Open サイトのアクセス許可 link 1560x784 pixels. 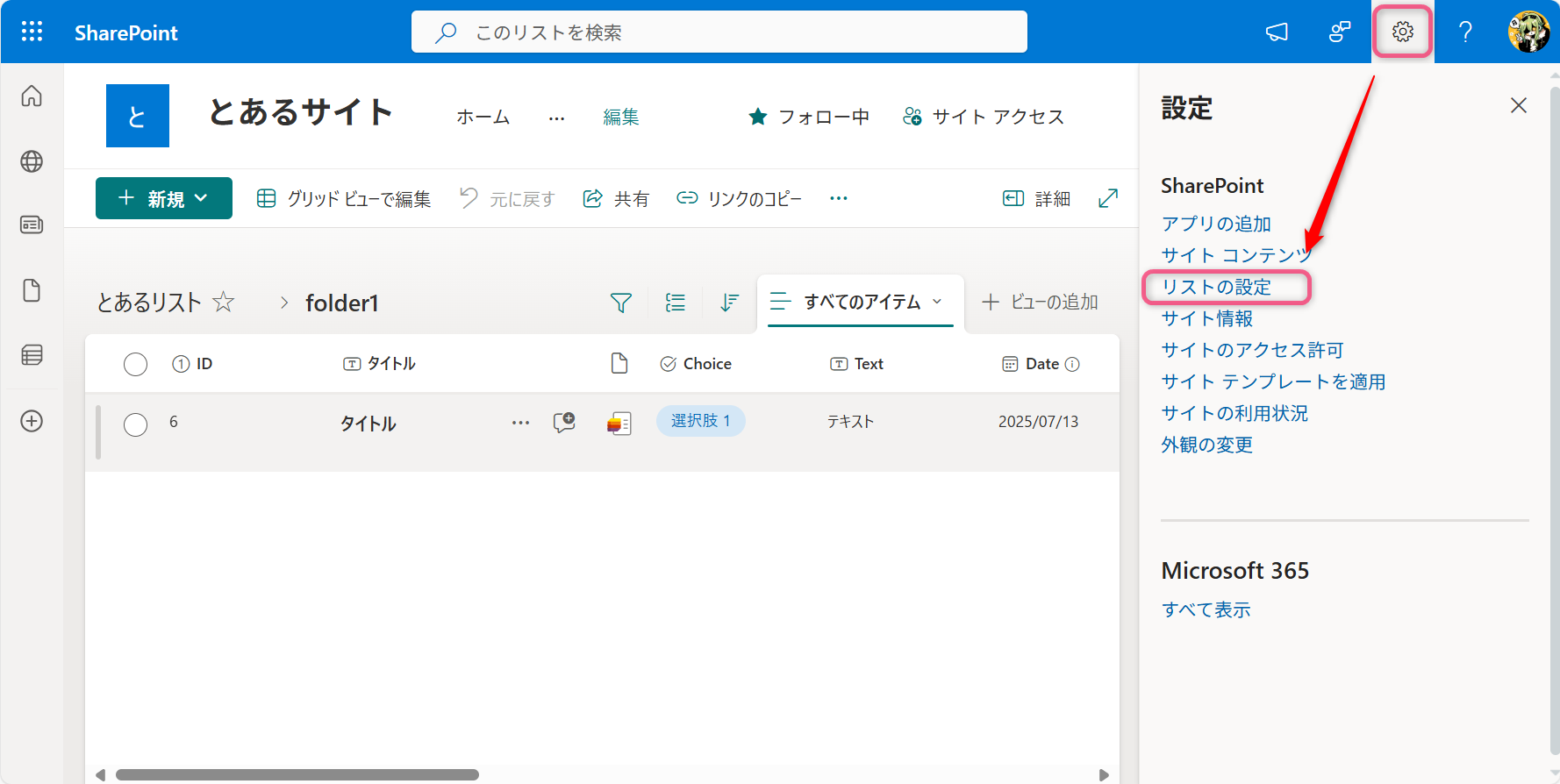1253,350
